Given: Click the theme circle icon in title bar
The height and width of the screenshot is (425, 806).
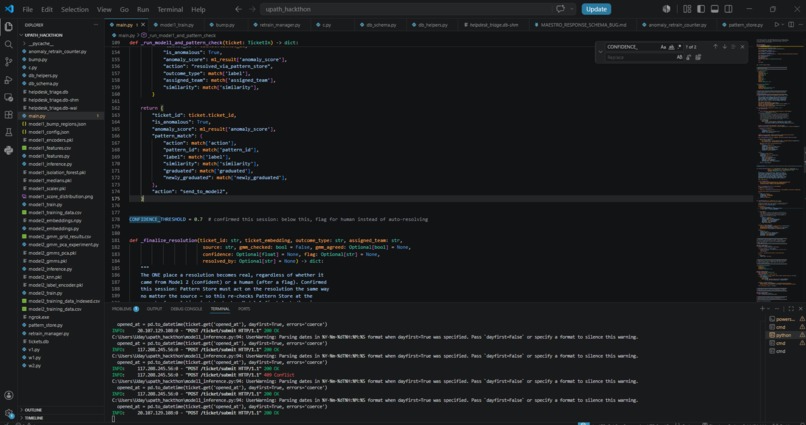Looking at the screenshot, I should coord(666,9).
